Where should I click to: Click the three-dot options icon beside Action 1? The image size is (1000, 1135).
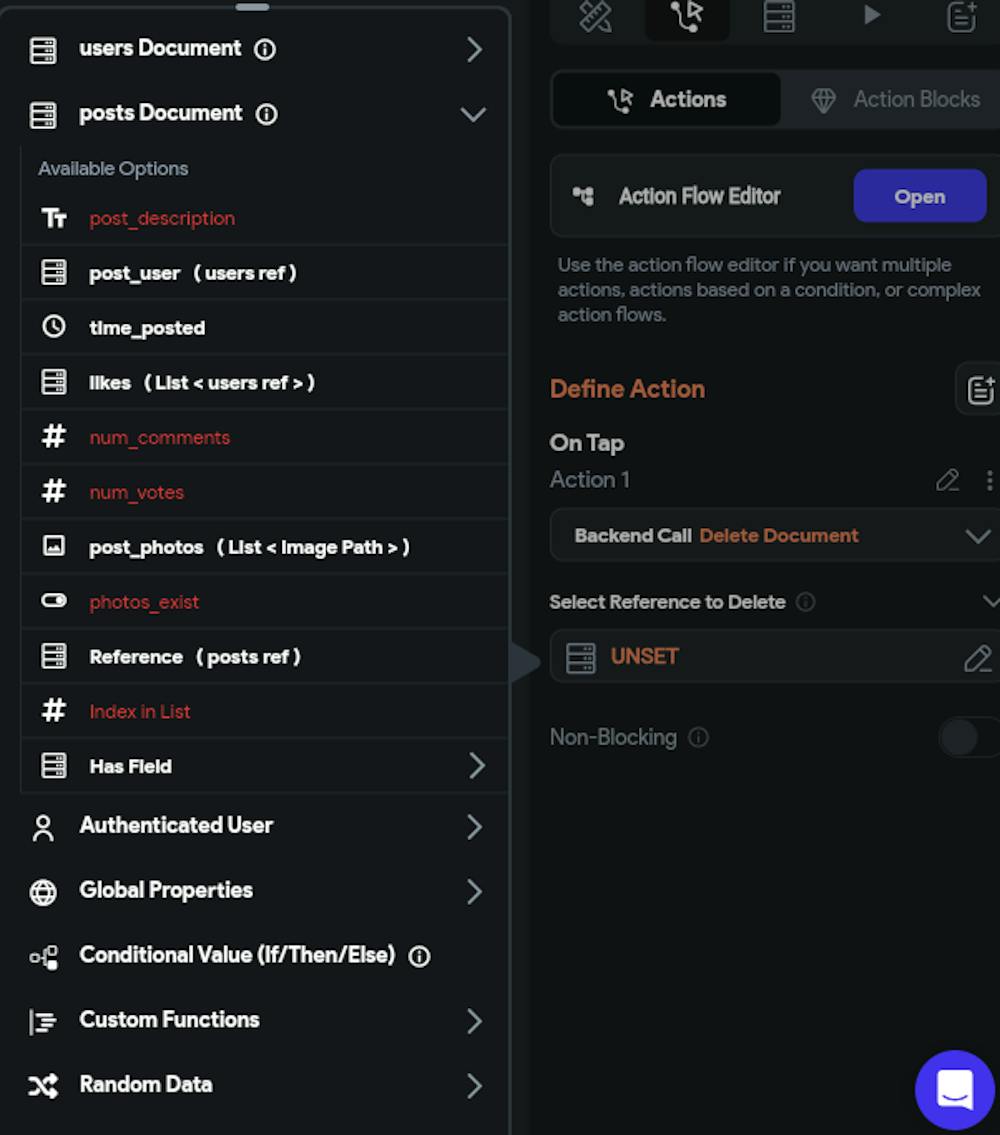[x=989, y=480]
